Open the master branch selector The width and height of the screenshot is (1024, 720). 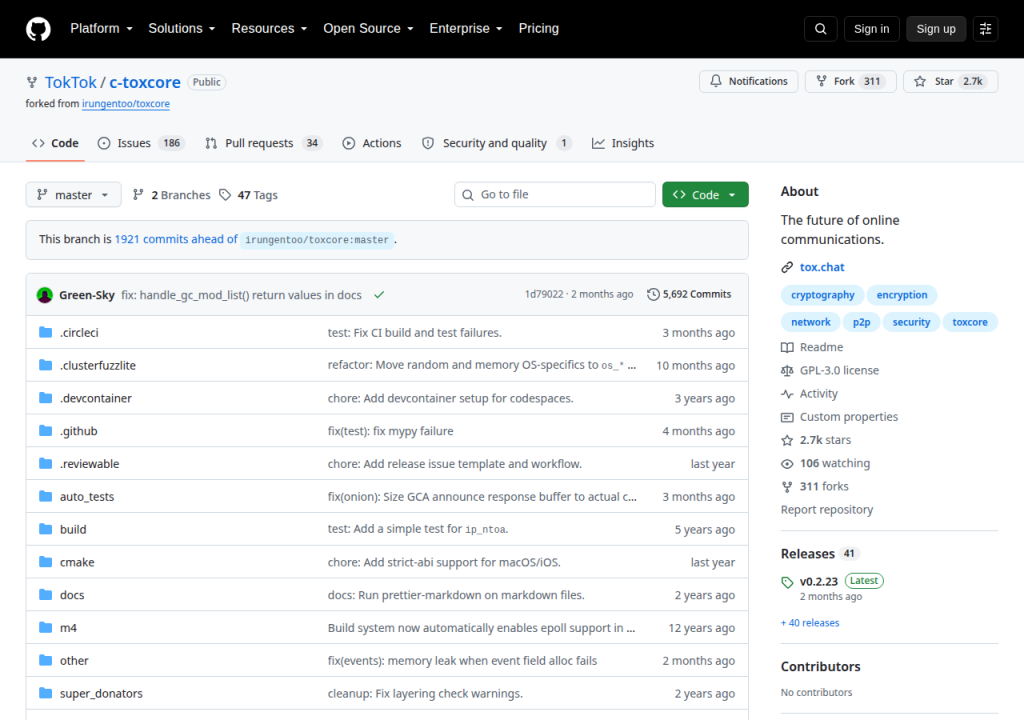73,195
